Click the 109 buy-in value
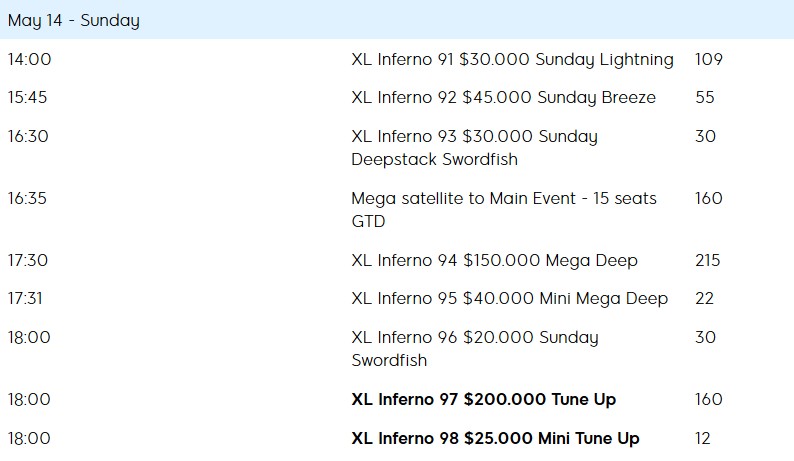794x461 pixels. coord(708,59)
